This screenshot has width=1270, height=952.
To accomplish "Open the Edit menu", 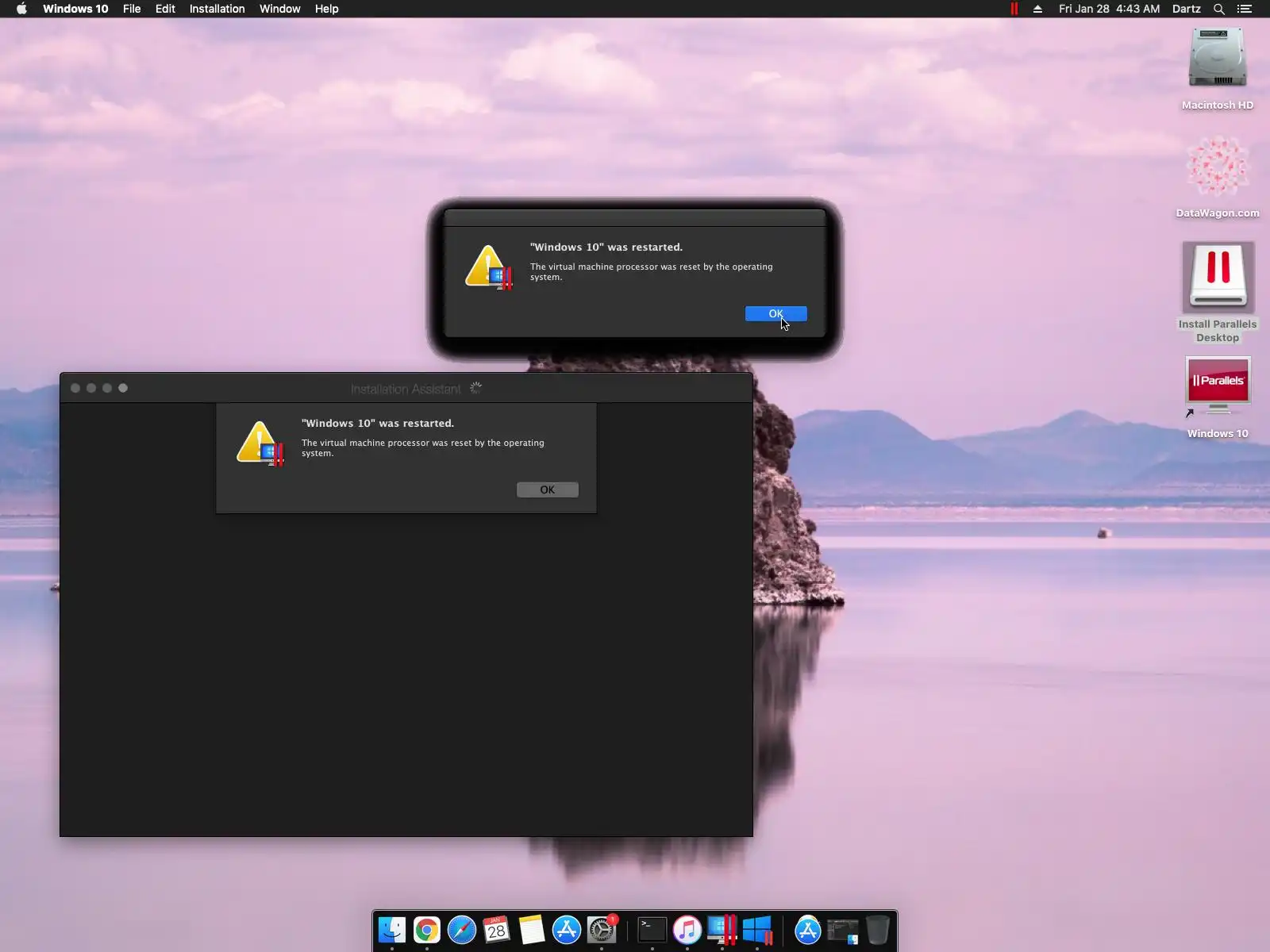I will point(165,9).
